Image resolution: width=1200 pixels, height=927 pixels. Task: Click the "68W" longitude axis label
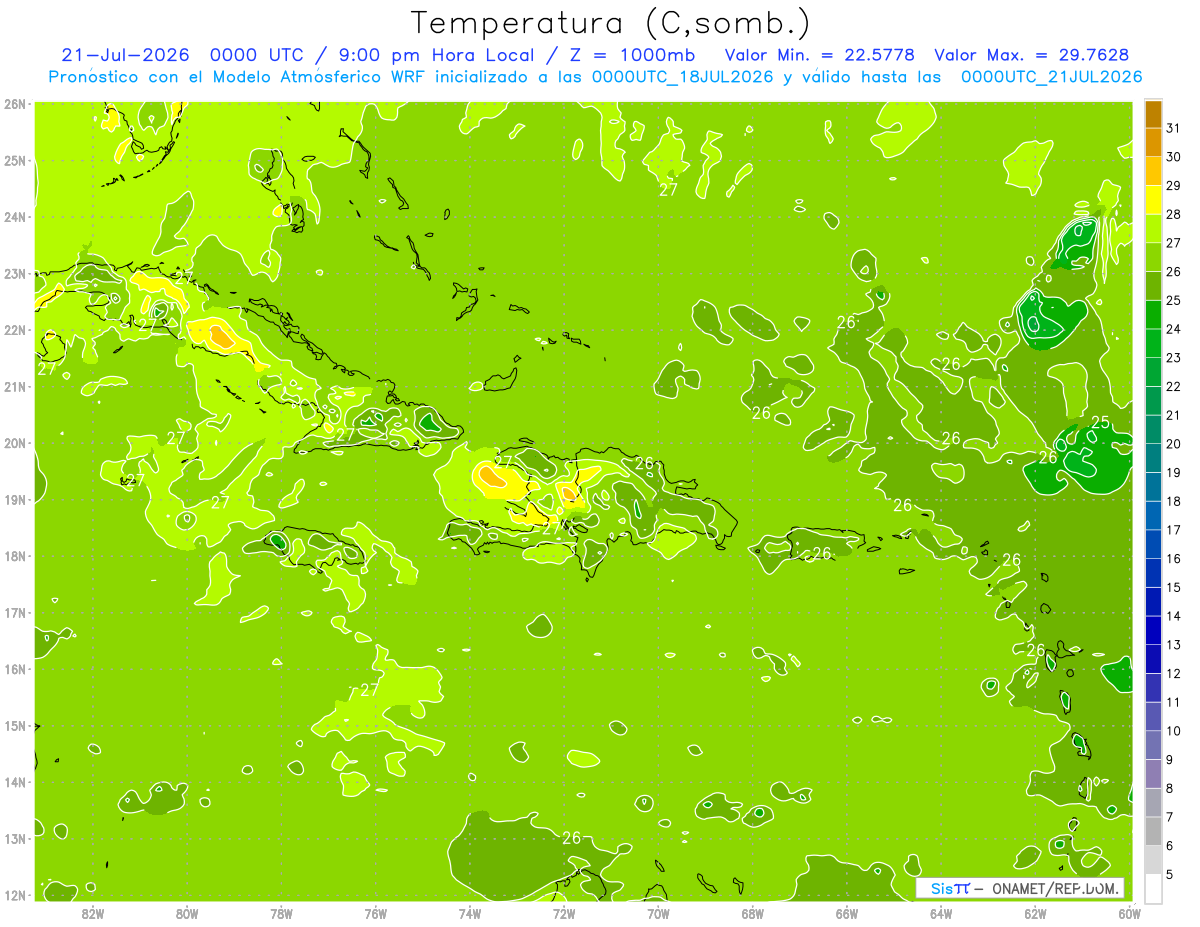[x=753, y=913]
